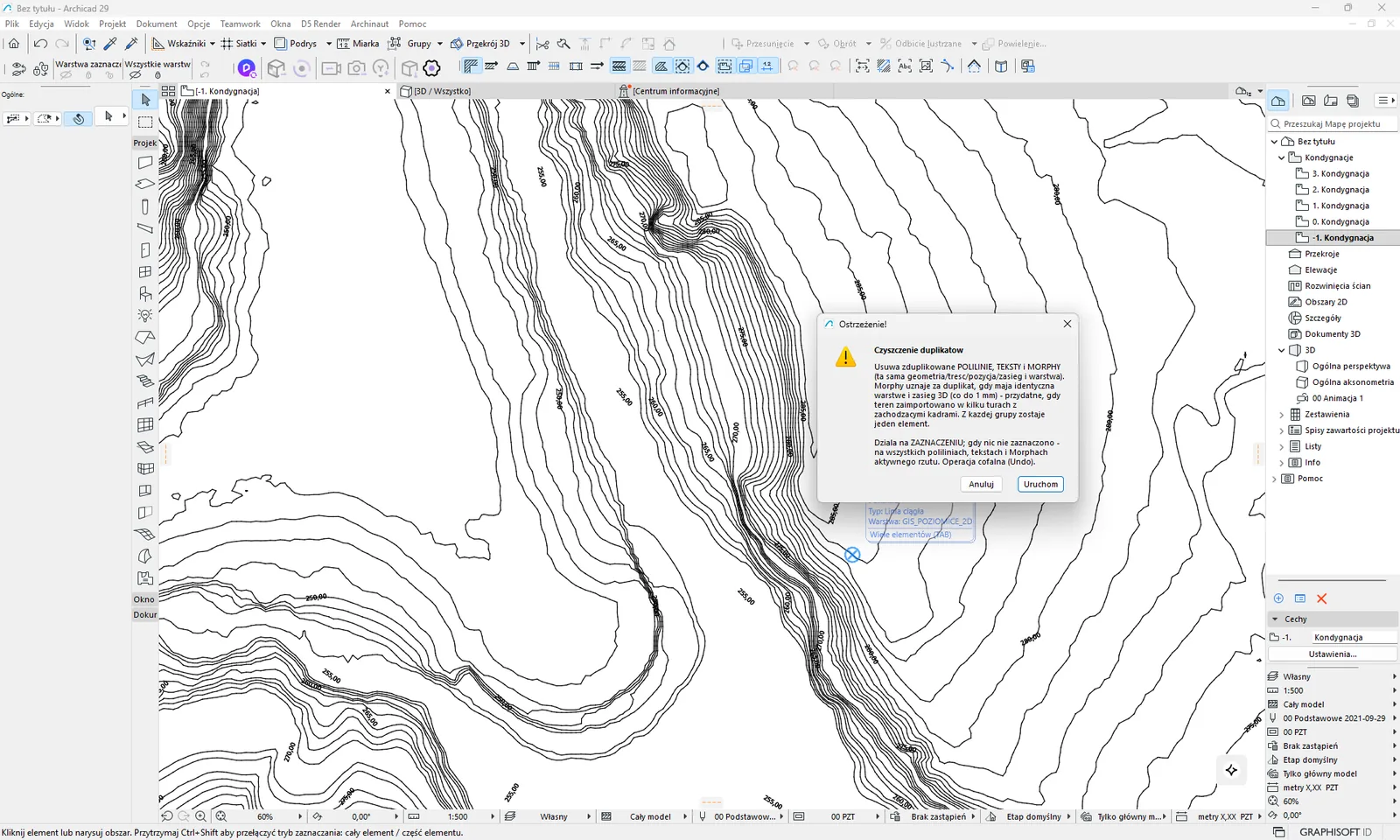Click the Home icon in the toolbar
The width and height of the screenshot is (1400, 840).
(14, 44)
